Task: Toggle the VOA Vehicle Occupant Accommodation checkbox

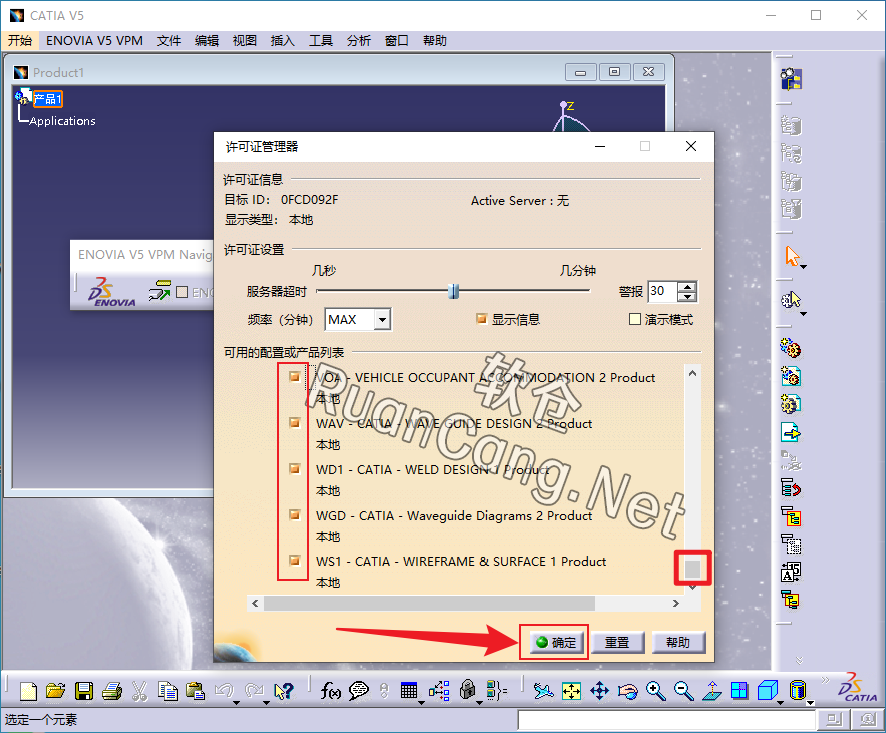Action: (294, 377)
